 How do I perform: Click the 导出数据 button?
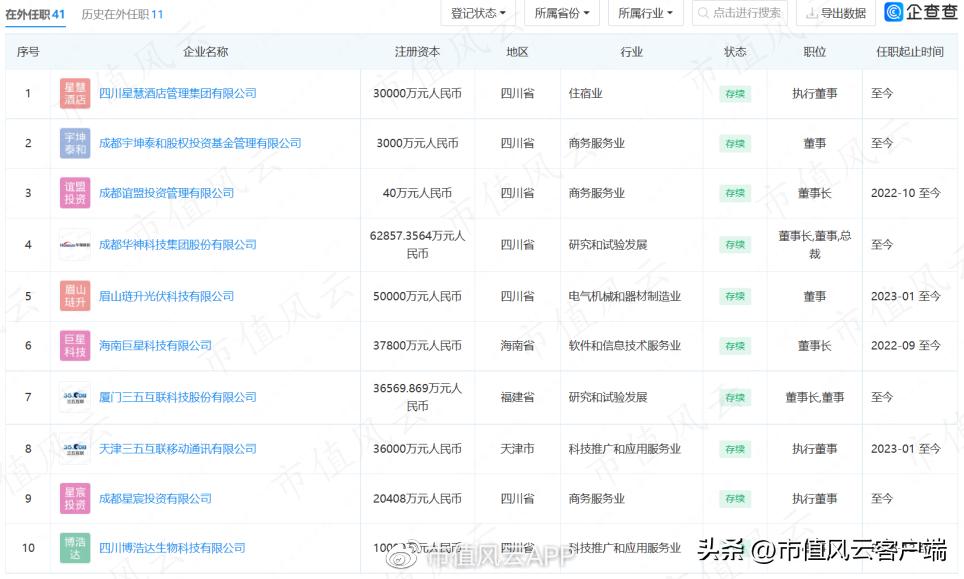(x=836, y=13)
